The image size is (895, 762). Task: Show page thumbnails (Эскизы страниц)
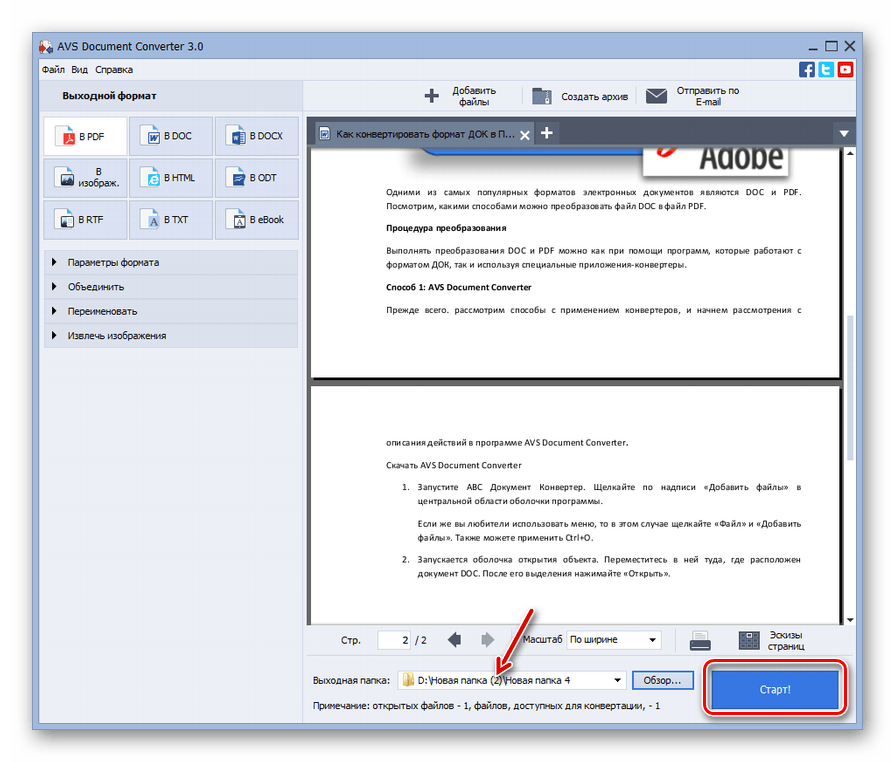(771, 640)
